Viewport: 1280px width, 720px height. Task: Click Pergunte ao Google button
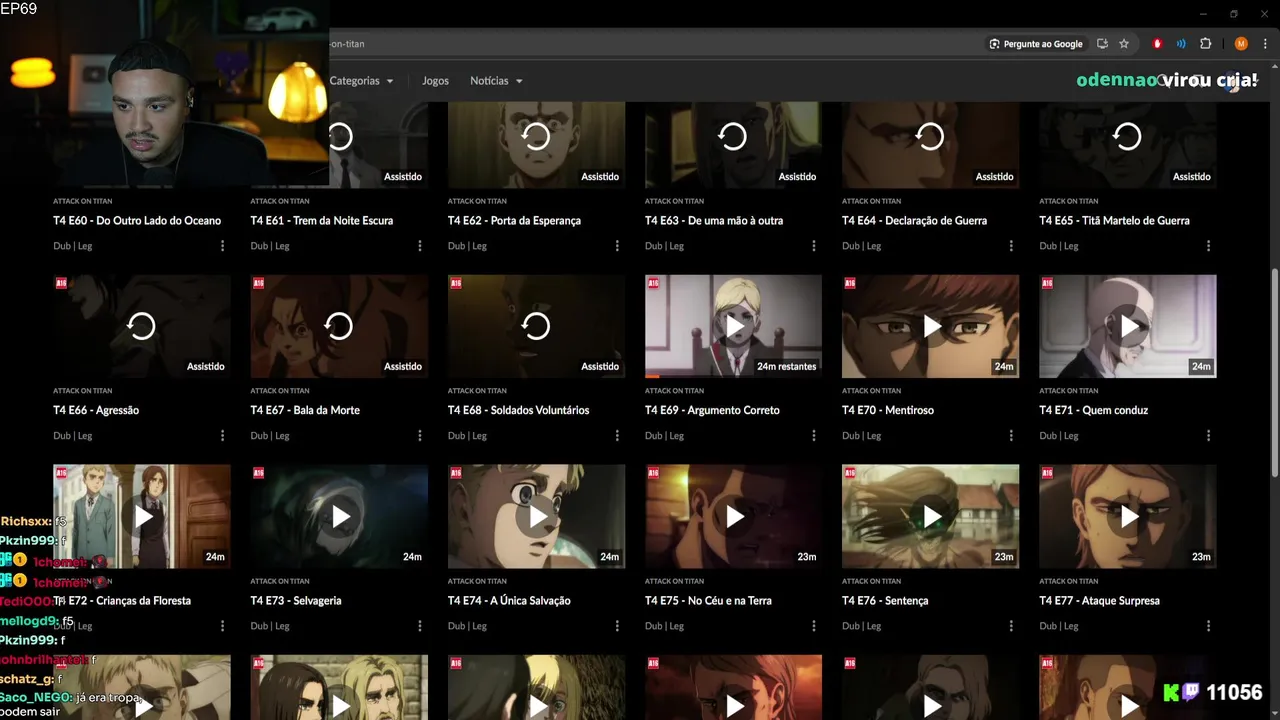(x=1036, y=44)
